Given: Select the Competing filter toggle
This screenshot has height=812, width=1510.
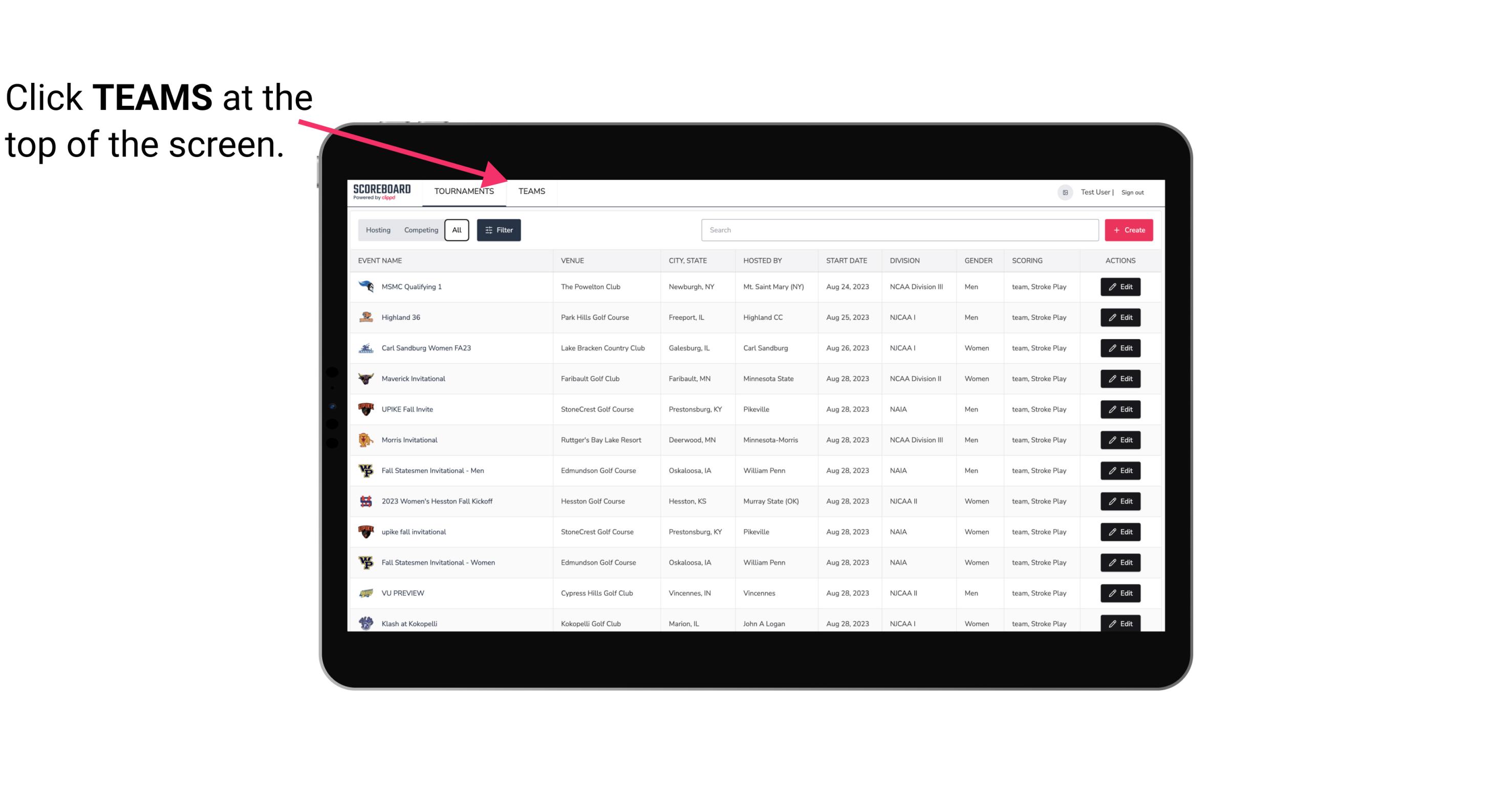Looking at the screenshot, I should click(x=419, y=230).
